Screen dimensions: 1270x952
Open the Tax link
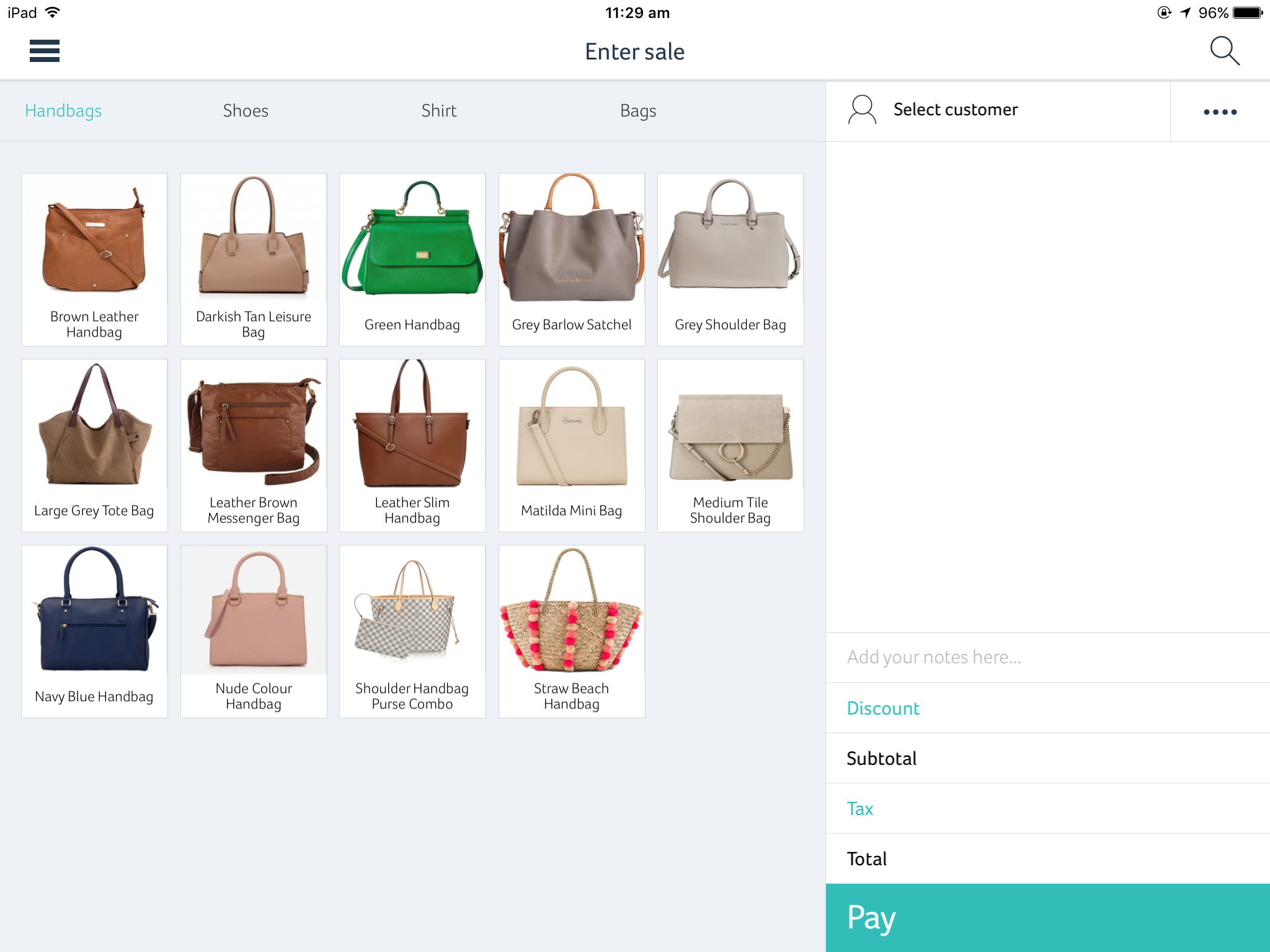click(860, 808)
